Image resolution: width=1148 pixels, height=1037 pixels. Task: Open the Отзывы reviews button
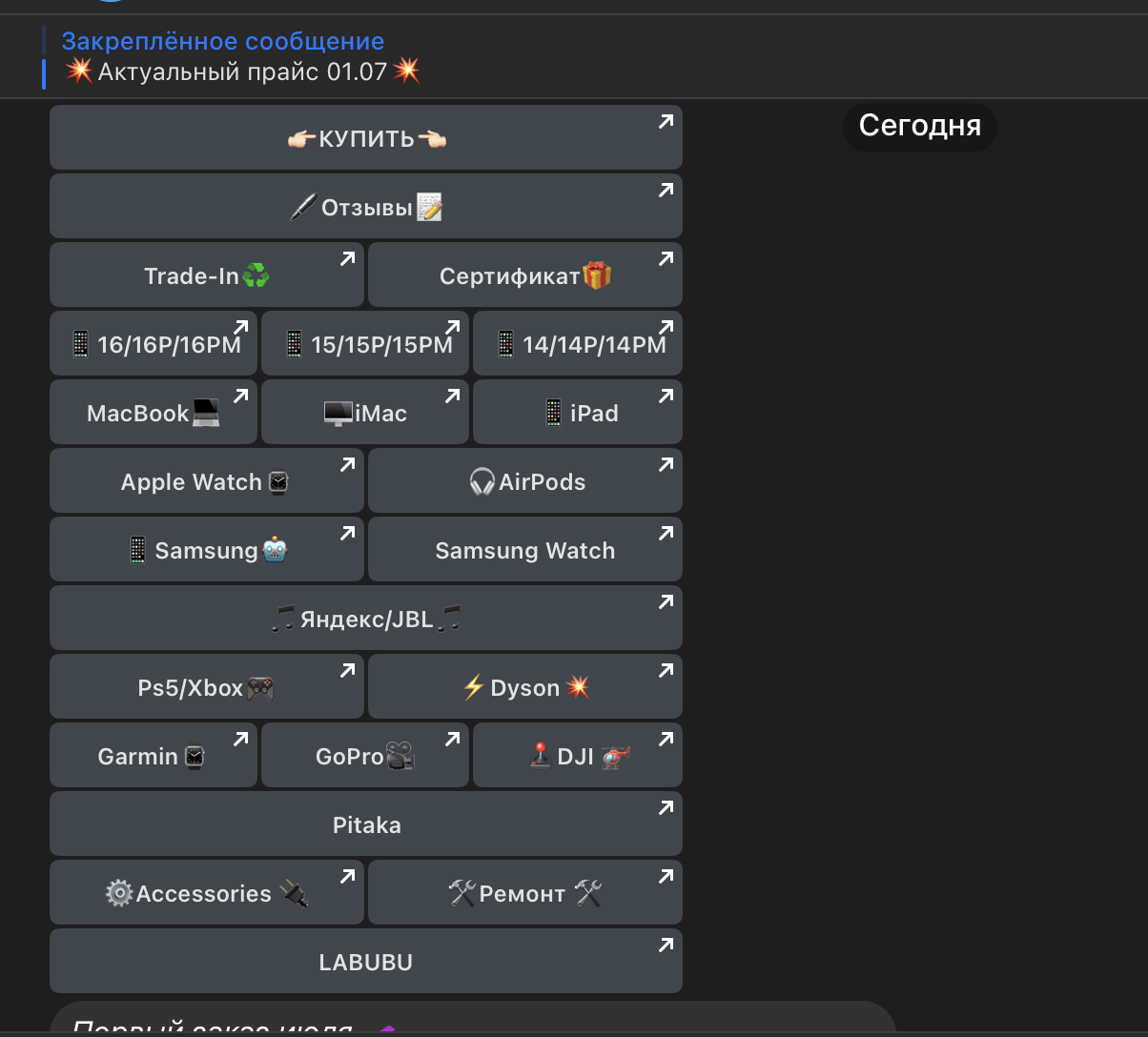click(x=366, y=207)
